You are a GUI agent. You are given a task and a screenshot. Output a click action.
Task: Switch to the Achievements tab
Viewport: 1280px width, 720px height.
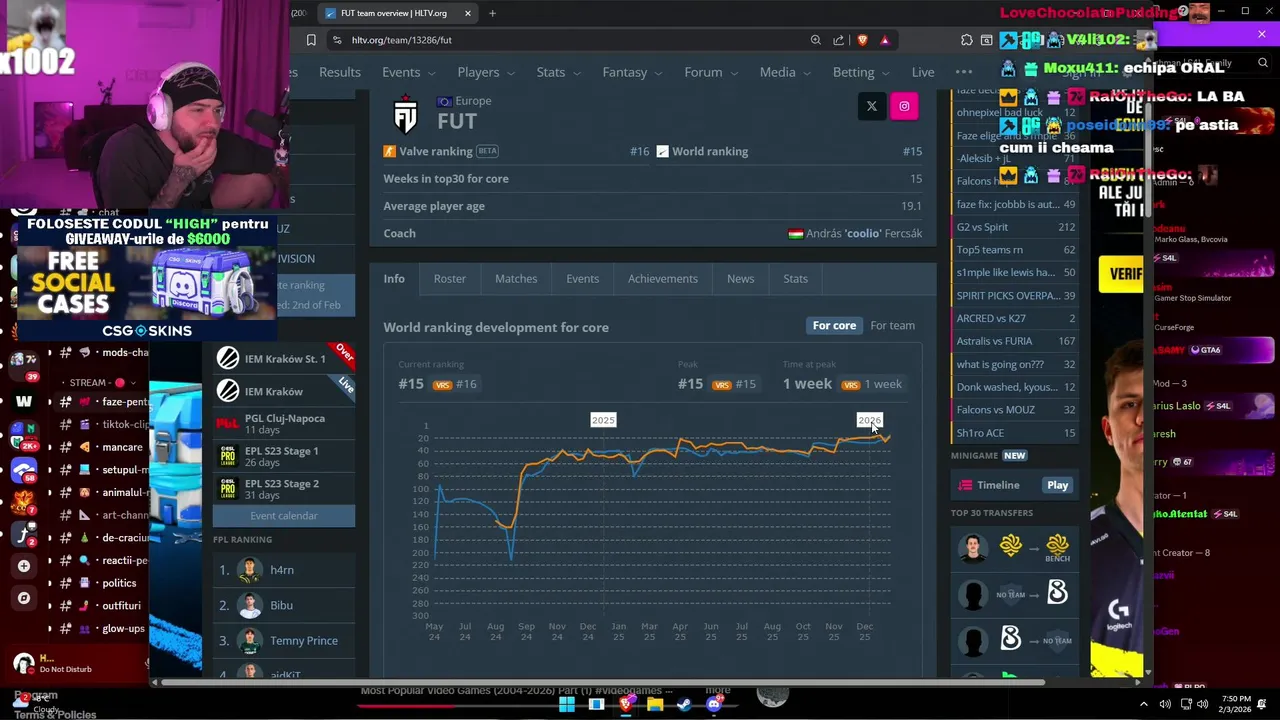663,279
